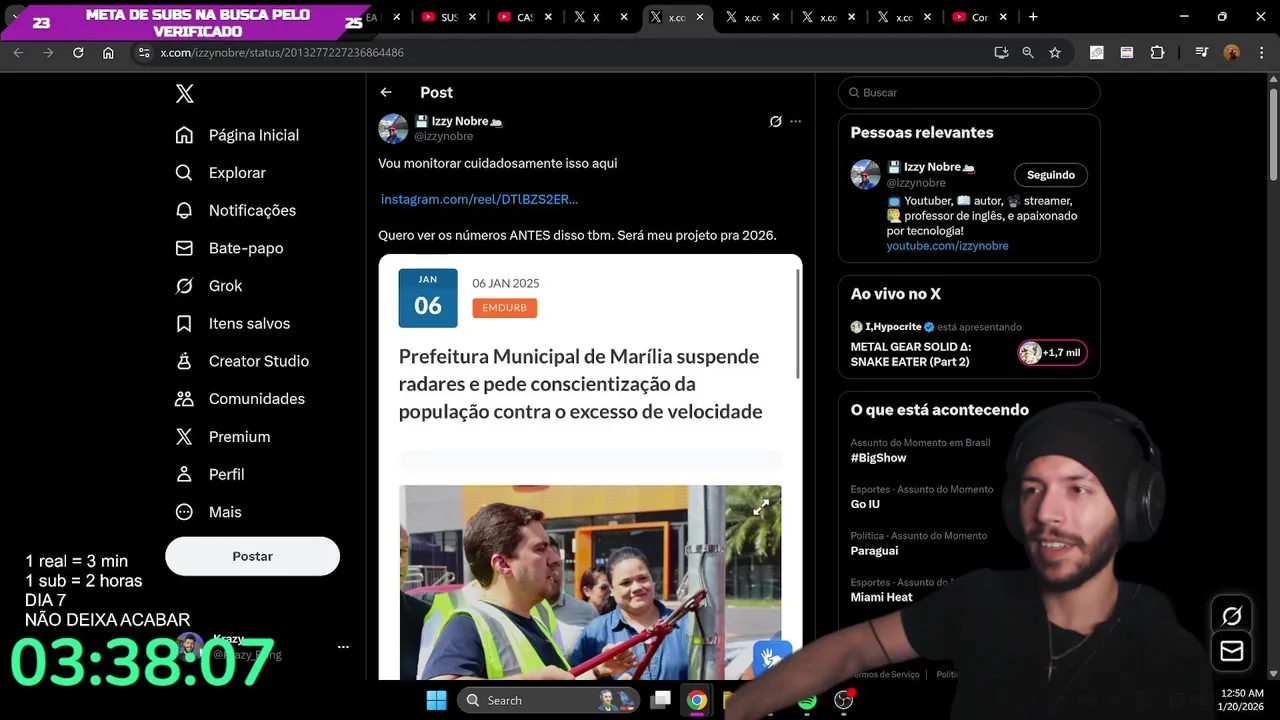Open Chrome extensions puzzle icon
The width and height of the screenshot is (1280, 720).
point(1157,52)
